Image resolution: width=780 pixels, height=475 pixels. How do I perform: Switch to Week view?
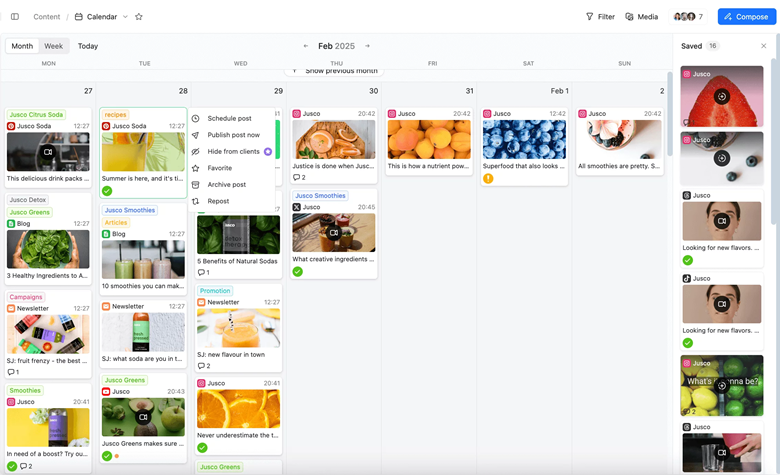[53, 46]
